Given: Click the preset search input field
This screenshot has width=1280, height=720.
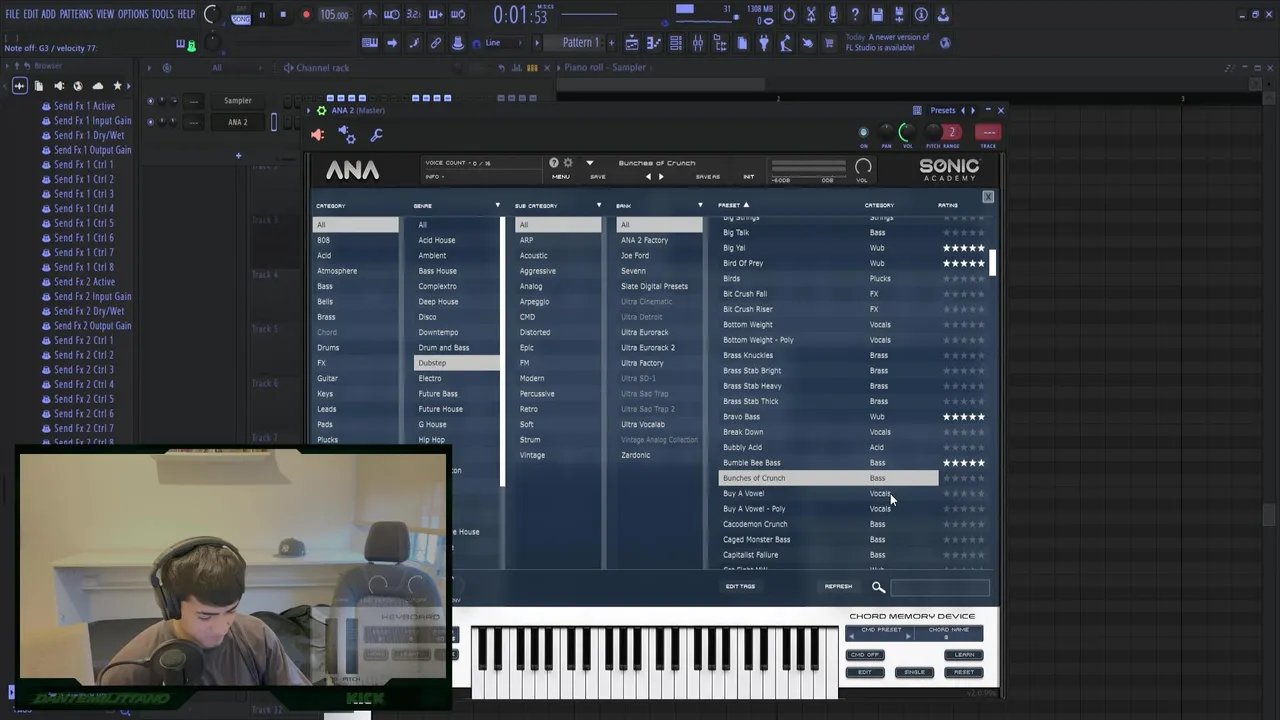Looking at the screenshot, I should [x=940, y=587].
